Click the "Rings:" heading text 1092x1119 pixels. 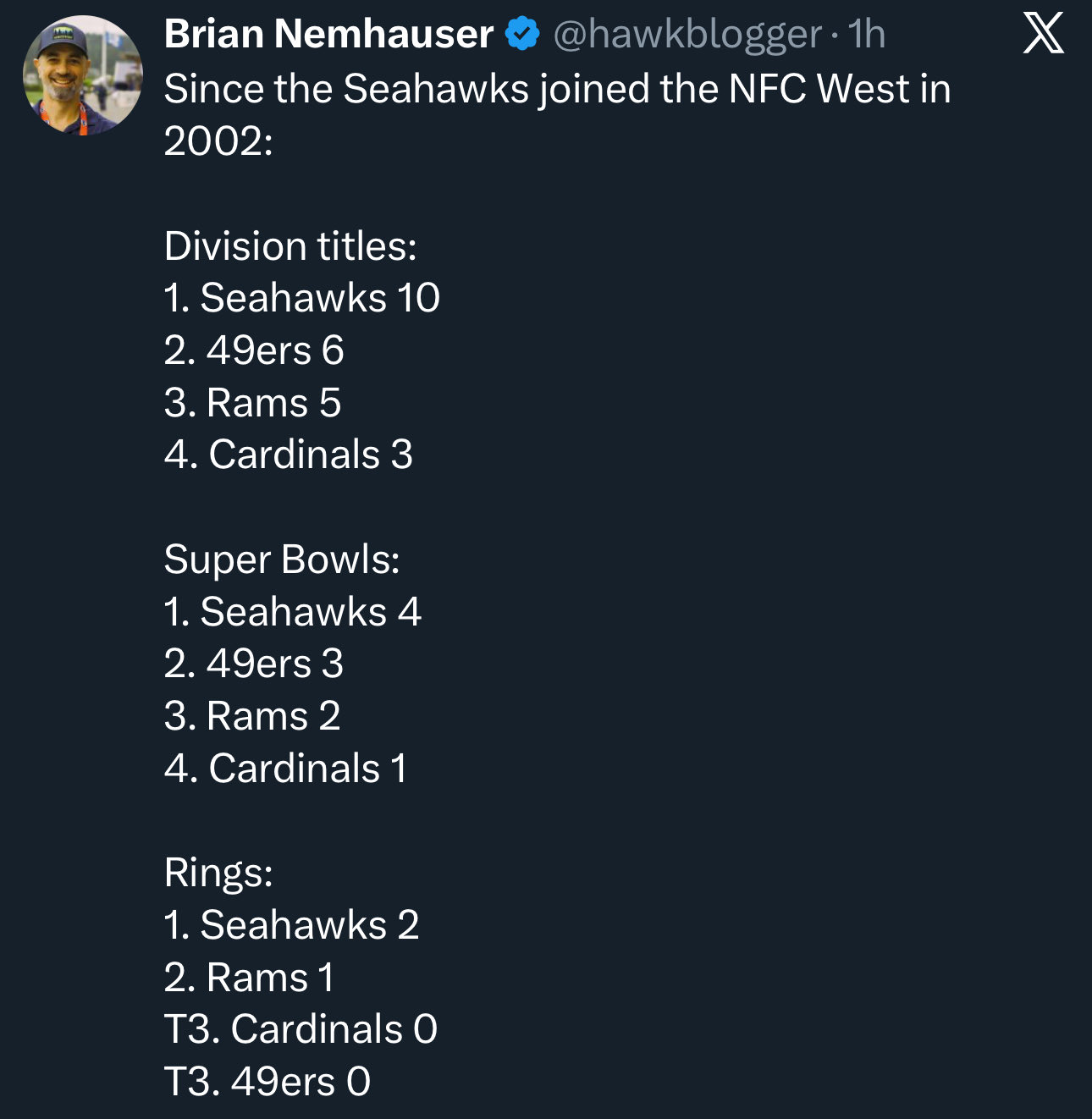[x=218, y=873]
